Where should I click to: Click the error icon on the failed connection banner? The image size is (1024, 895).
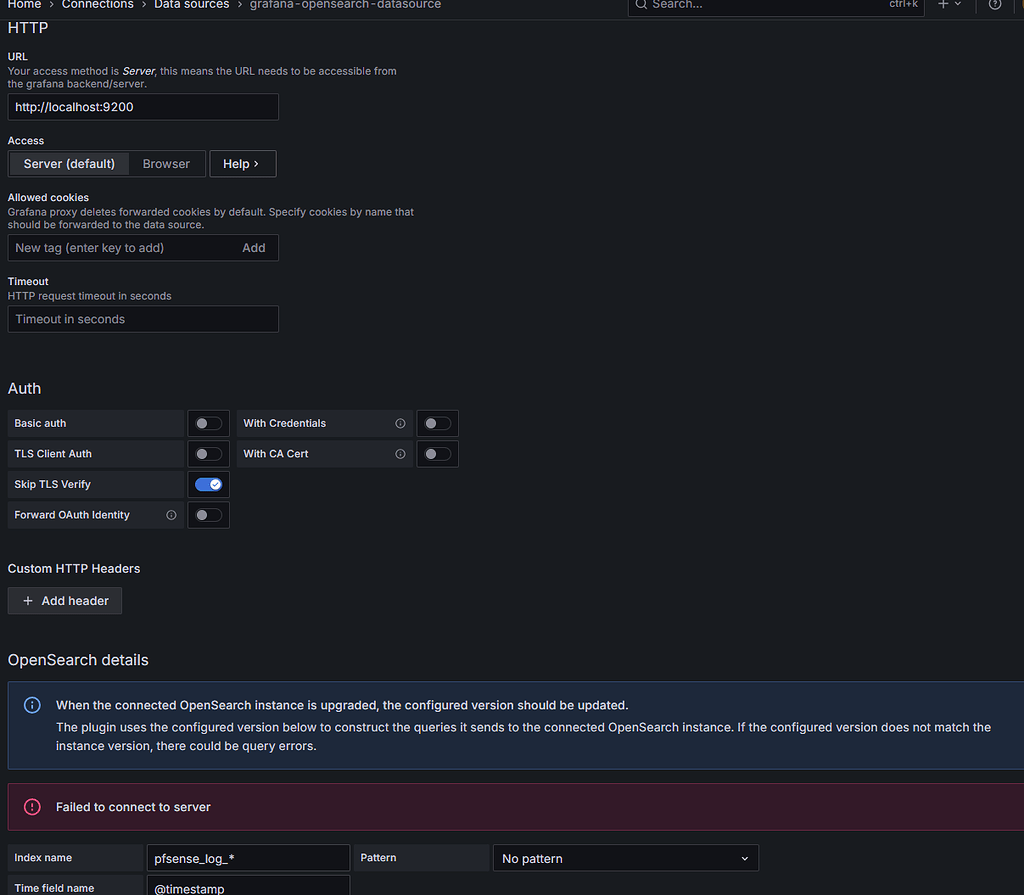(x=31, y=806)
